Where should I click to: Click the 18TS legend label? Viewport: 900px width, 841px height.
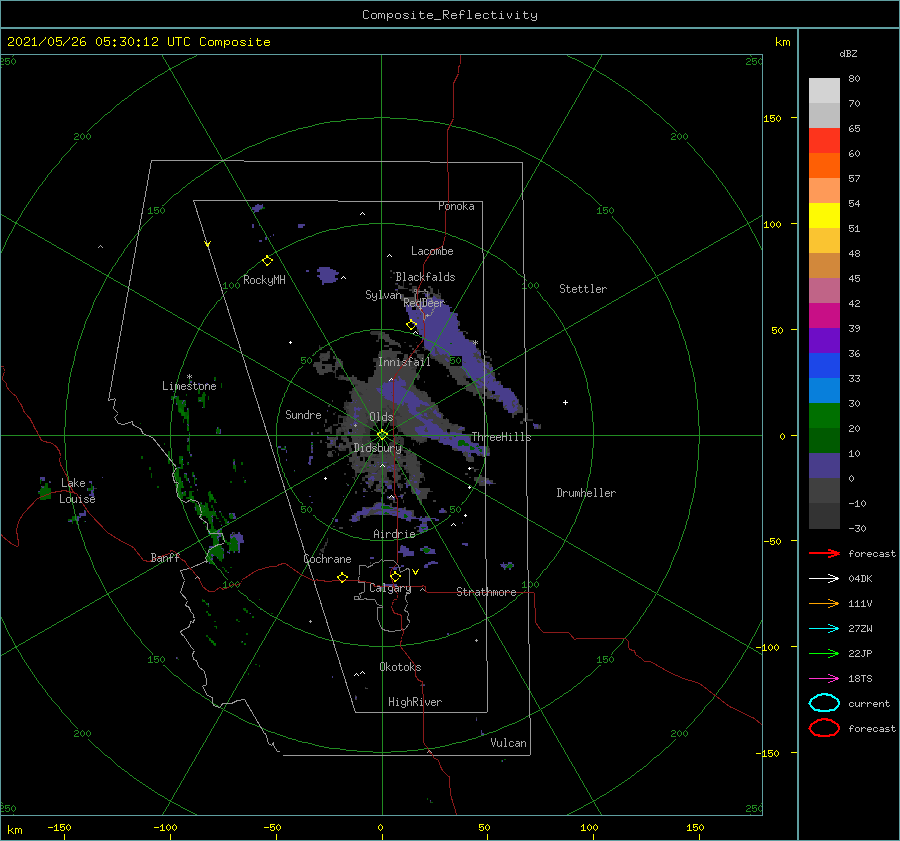(860, 678)
